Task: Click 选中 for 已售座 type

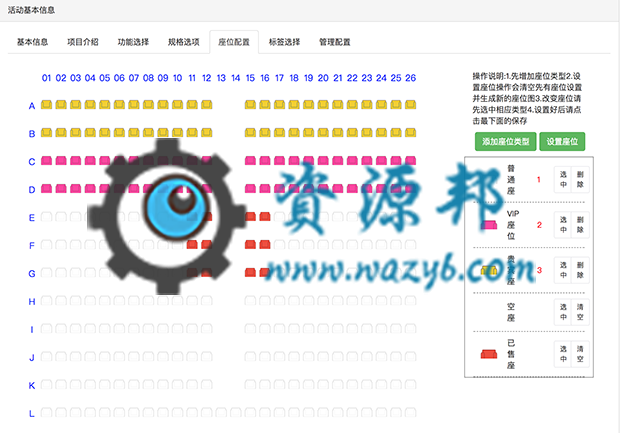Action: pyautogui.click(x=563, y=354)
